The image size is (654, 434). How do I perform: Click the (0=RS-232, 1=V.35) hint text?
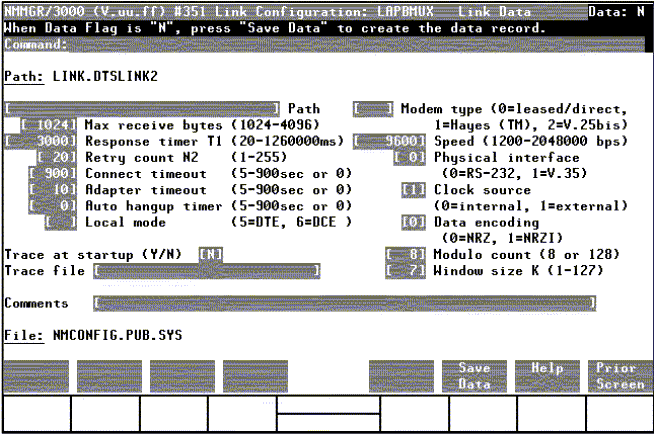click(515, 173)
